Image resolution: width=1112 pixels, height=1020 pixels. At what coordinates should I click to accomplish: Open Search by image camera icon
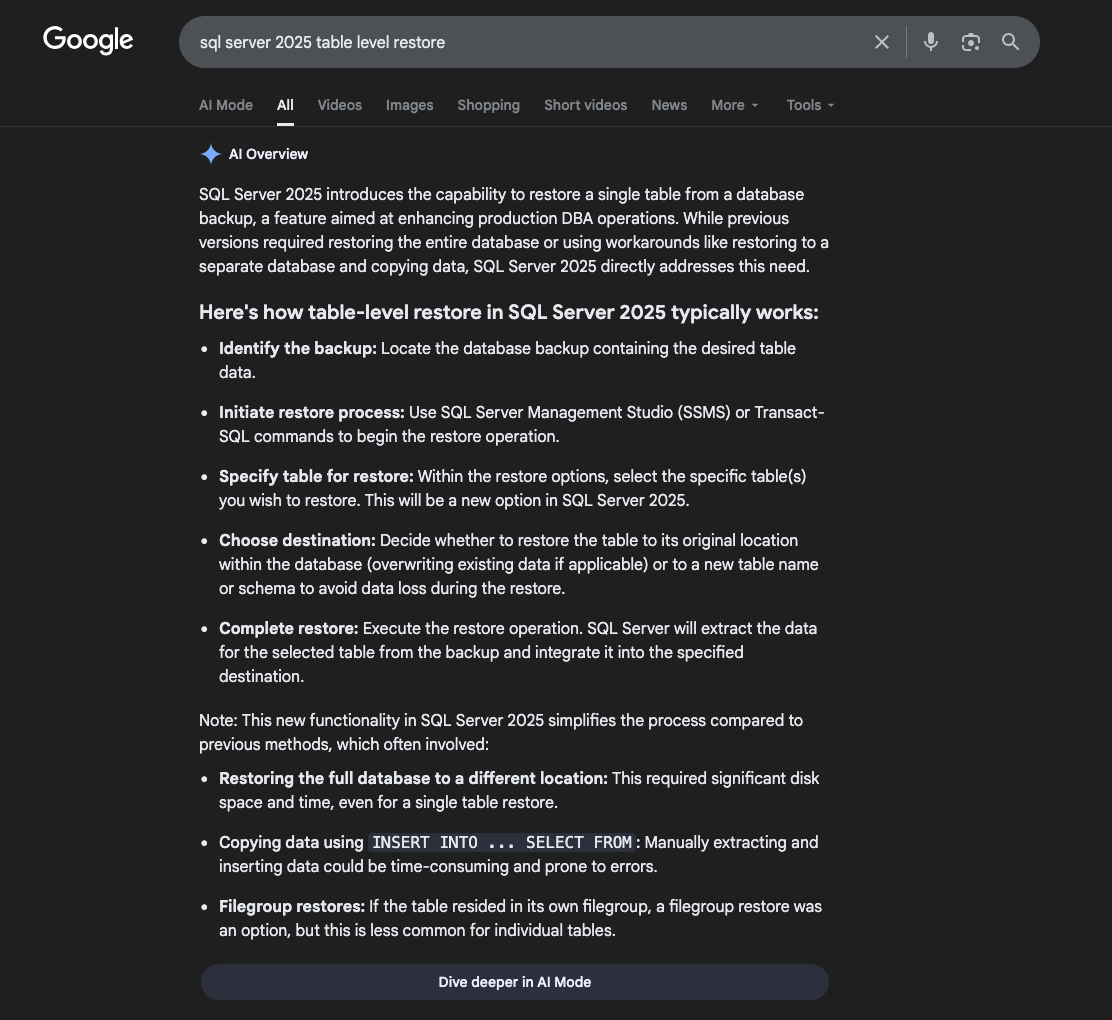click(x=970, y=42)
